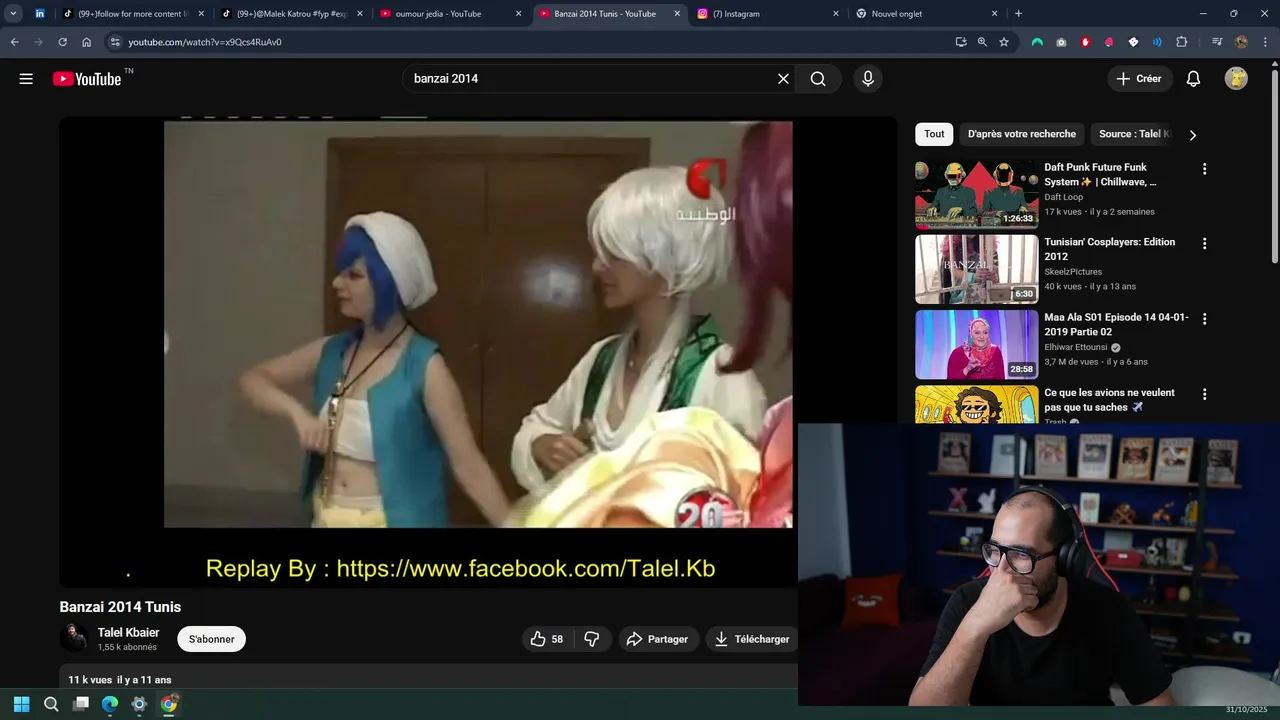
Task: Open the 'Elhiwar Ettounsi' channel link
Action: click(1076, 347)
